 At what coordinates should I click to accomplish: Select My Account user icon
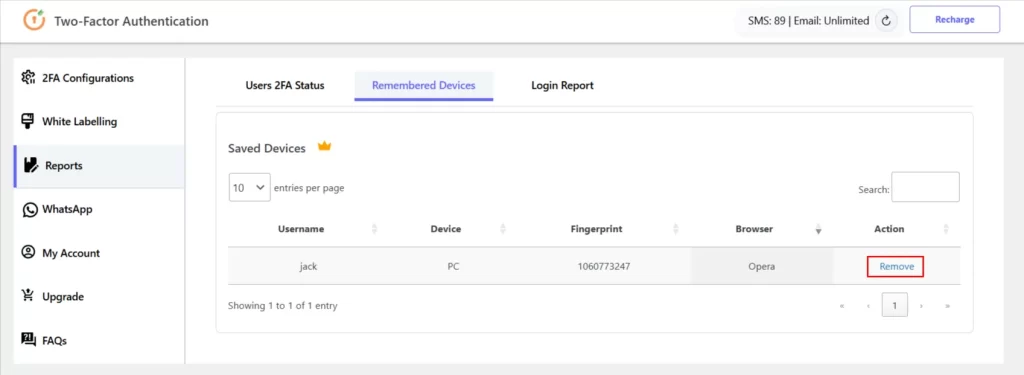point(28,253)
